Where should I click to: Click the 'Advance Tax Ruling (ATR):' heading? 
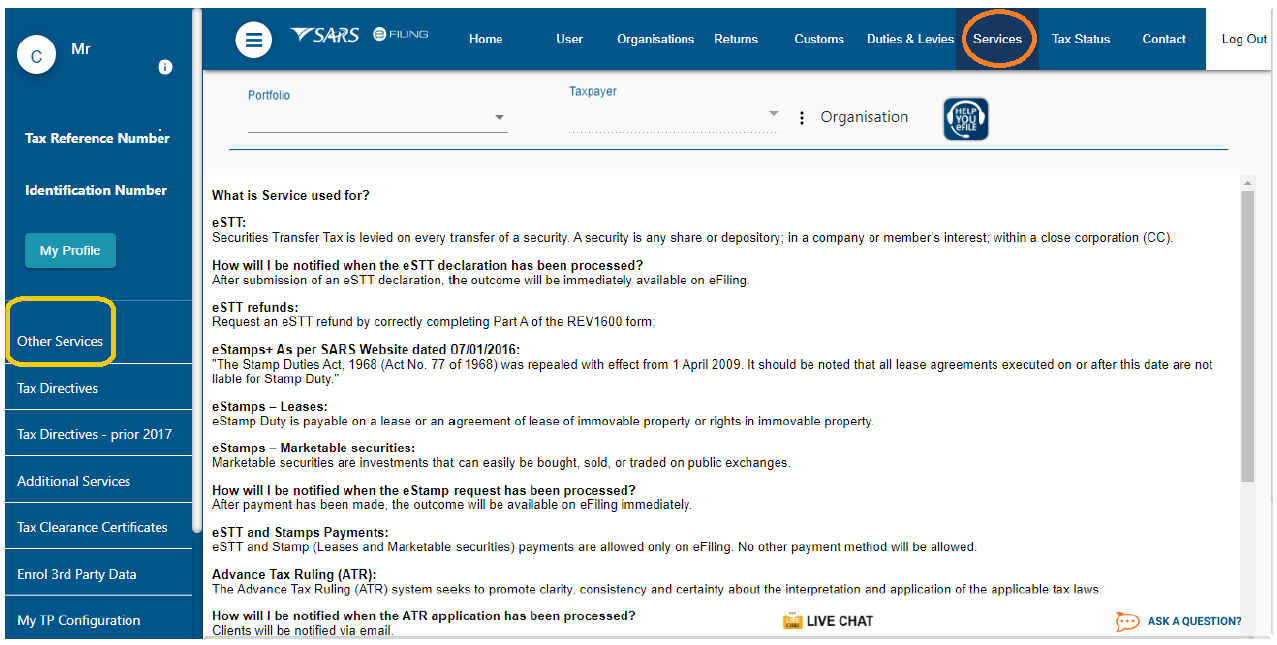click(294, 574)
